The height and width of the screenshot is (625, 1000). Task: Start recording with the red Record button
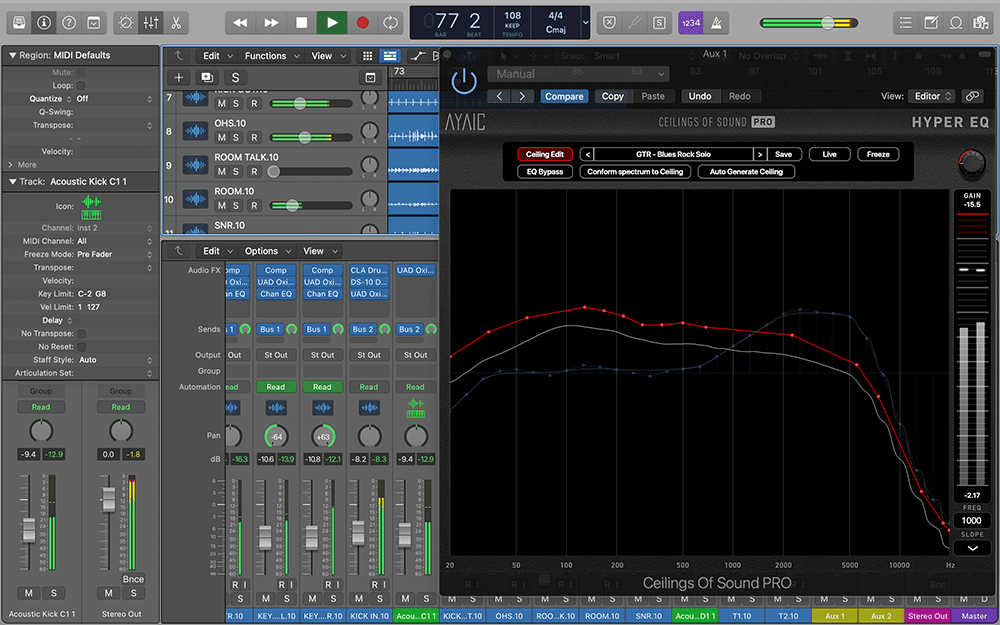click(362, 23)
